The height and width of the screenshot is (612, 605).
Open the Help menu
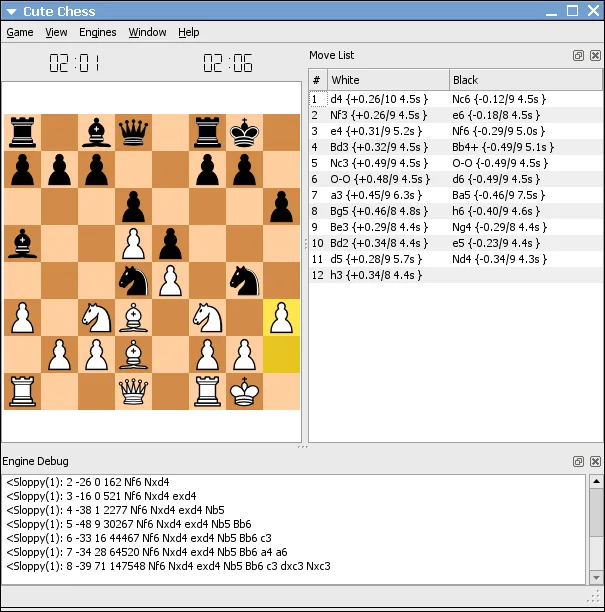pyautogui.click(x=189, y=32)
